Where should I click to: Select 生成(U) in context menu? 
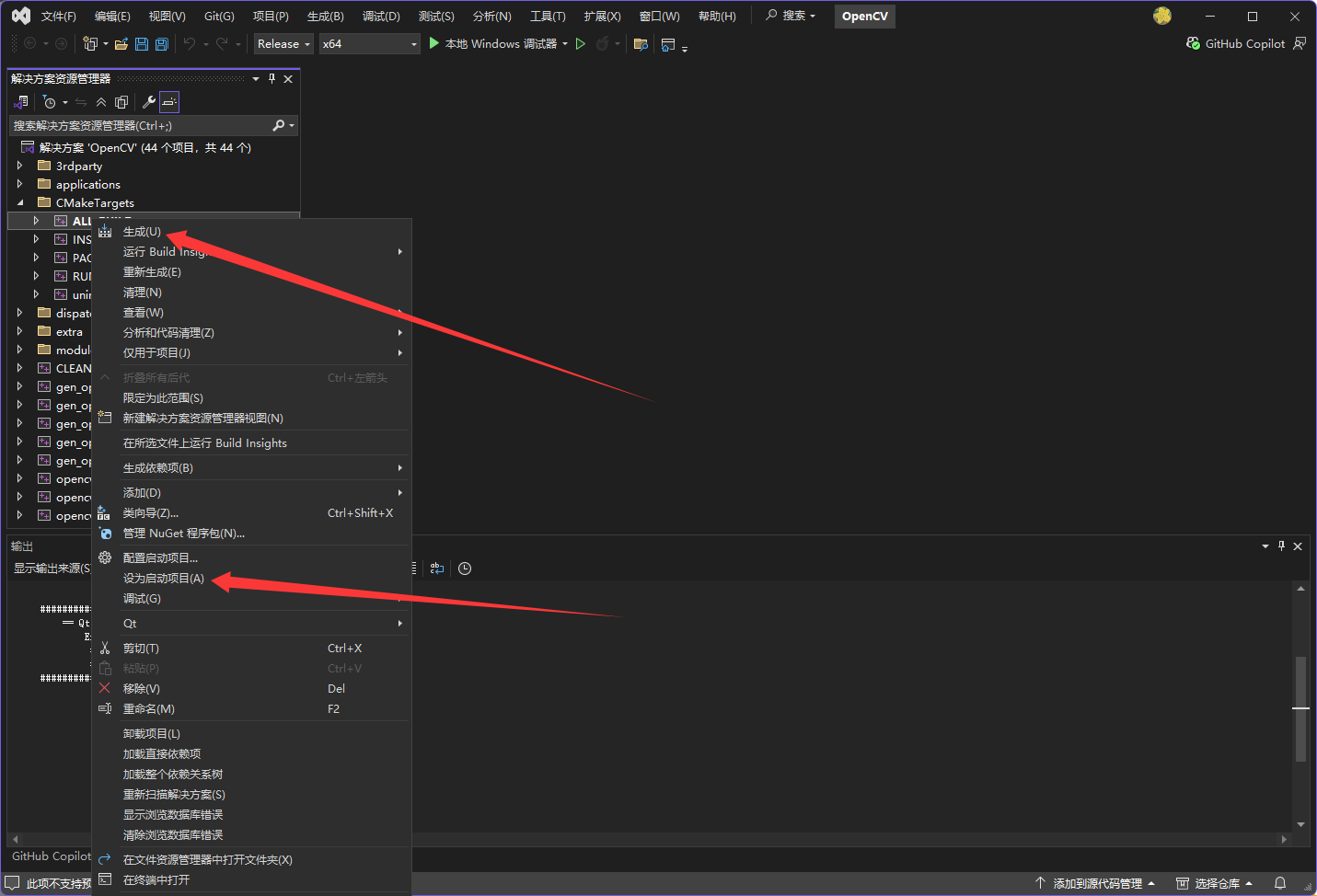[251, 232]
